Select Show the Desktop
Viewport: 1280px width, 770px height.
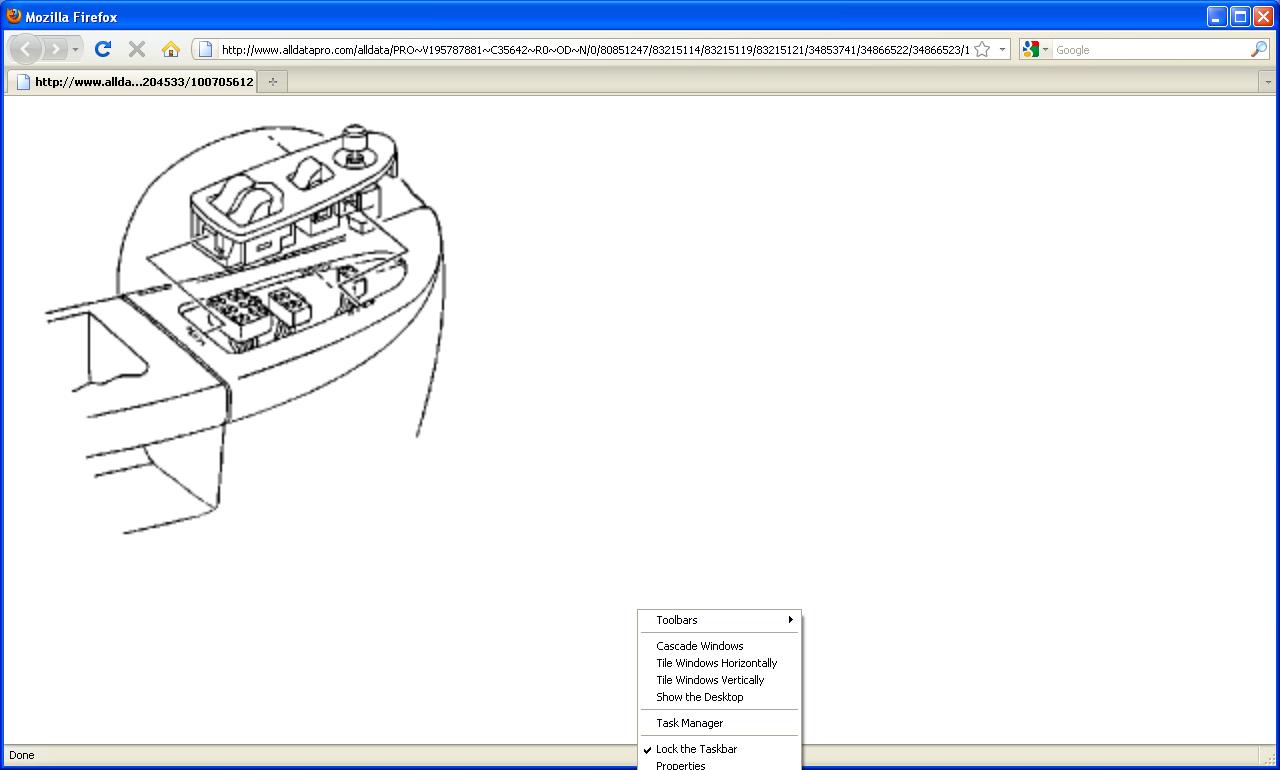[720, 697]
